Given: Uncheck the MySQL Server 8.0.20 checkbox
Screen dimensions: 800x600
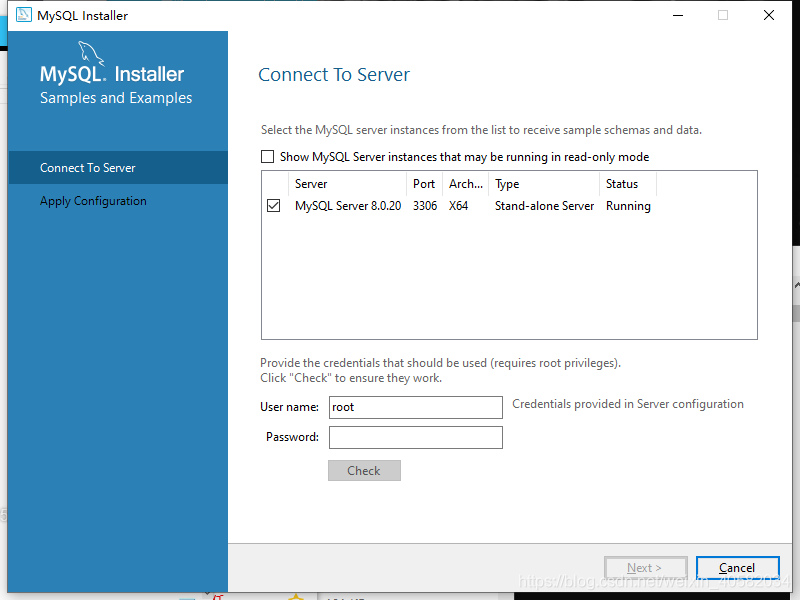Looking at the screenshot, I should tap(273, 206).
